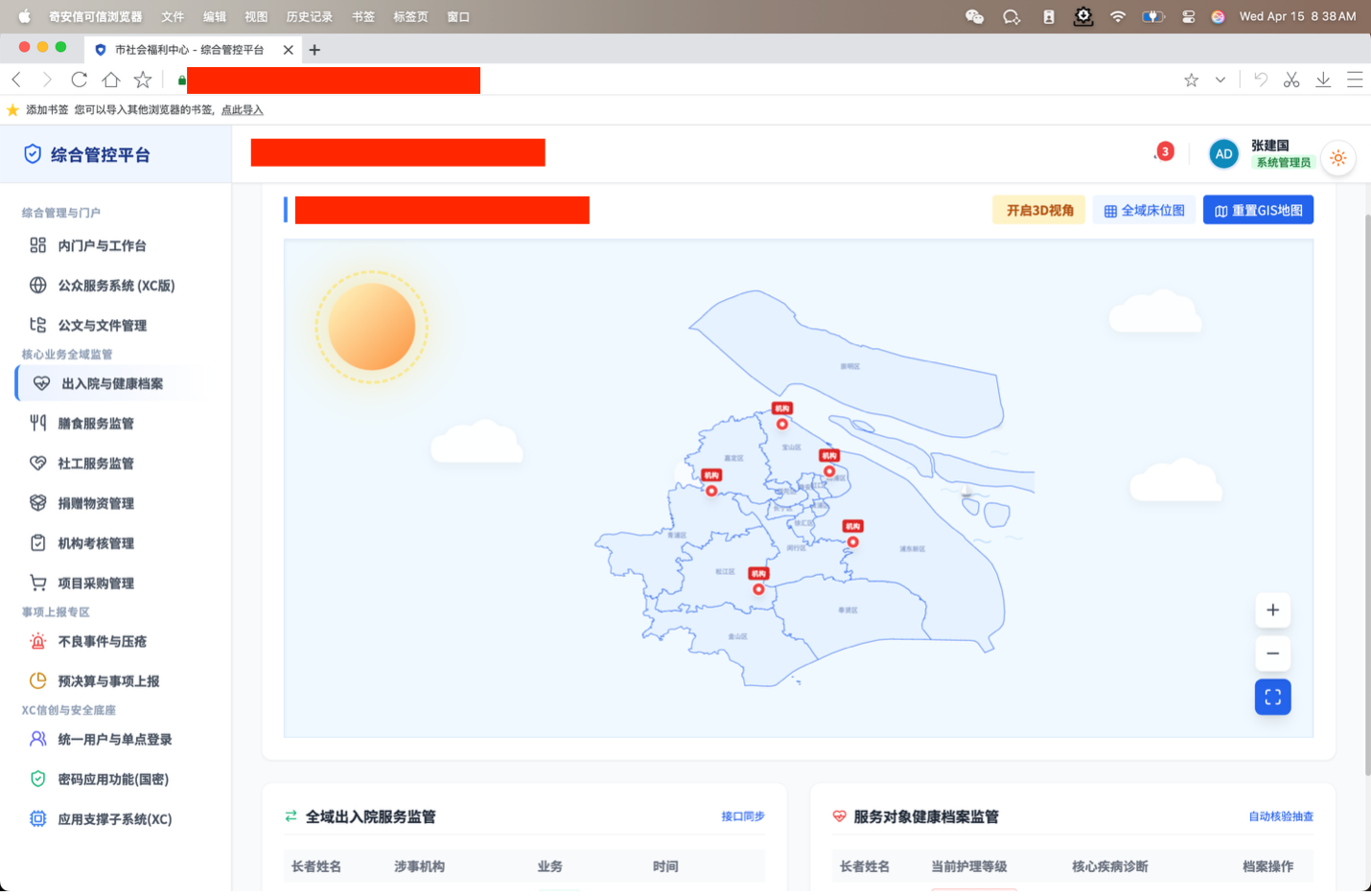Open 窗口 menu
This screenshot has height=896, width=1371.
point(459,17)
